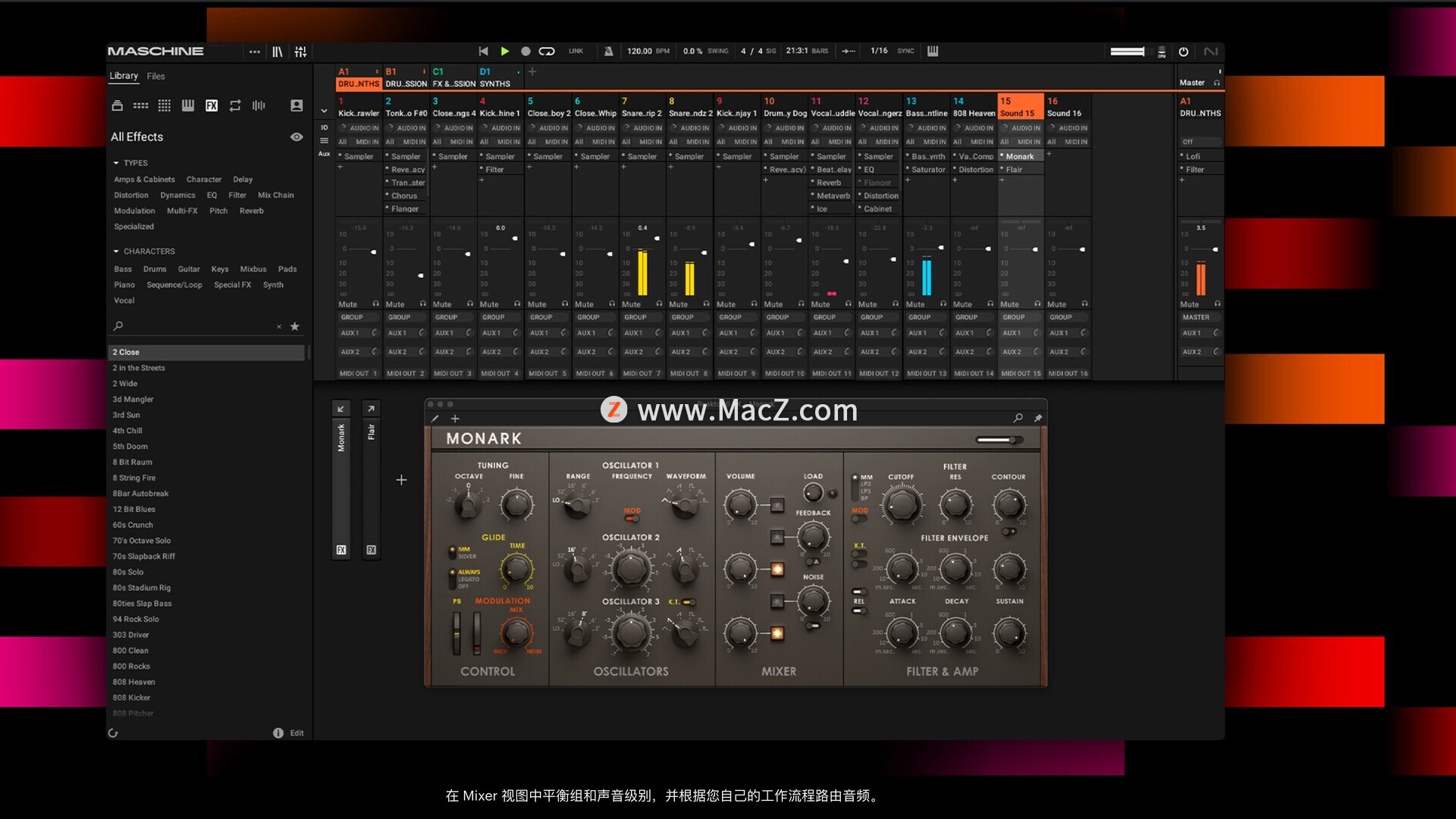This screenshot has width=1456, height=819.
Task: Select the Flair plug-in slot in Sound 15
Action: point(1021,170)
